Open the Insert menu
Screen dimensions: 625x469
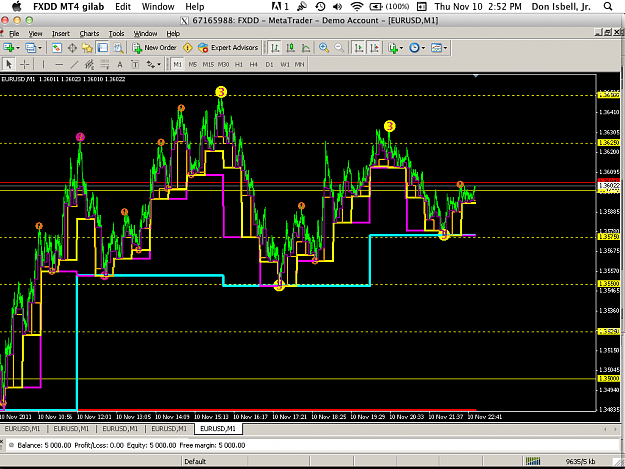pyautogui.click(x=61, y=33)
